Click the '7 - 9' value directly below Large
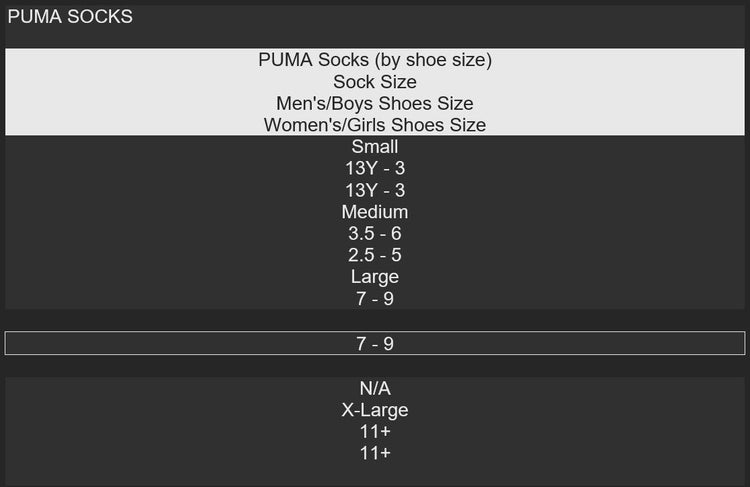Screen dimensions: 750x487 (x=375, y=298)
